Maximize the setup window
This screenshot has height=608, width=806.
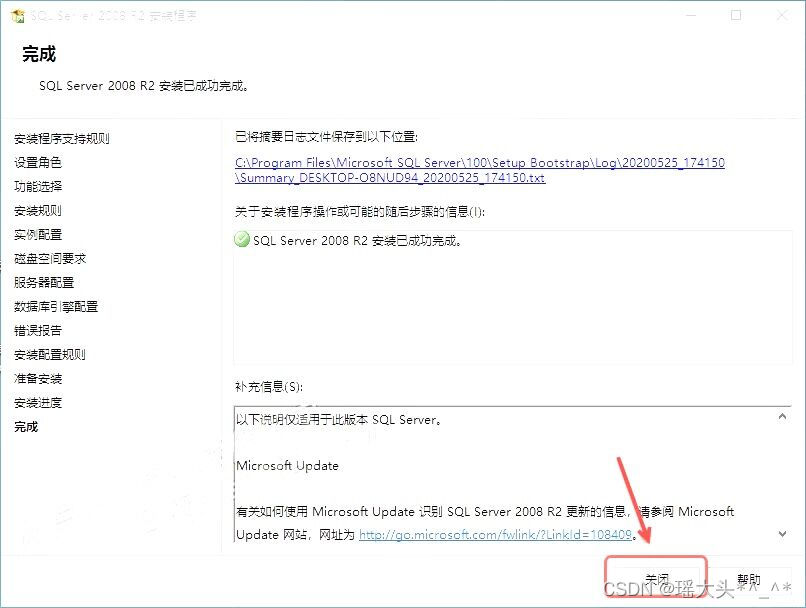[736, 15]
